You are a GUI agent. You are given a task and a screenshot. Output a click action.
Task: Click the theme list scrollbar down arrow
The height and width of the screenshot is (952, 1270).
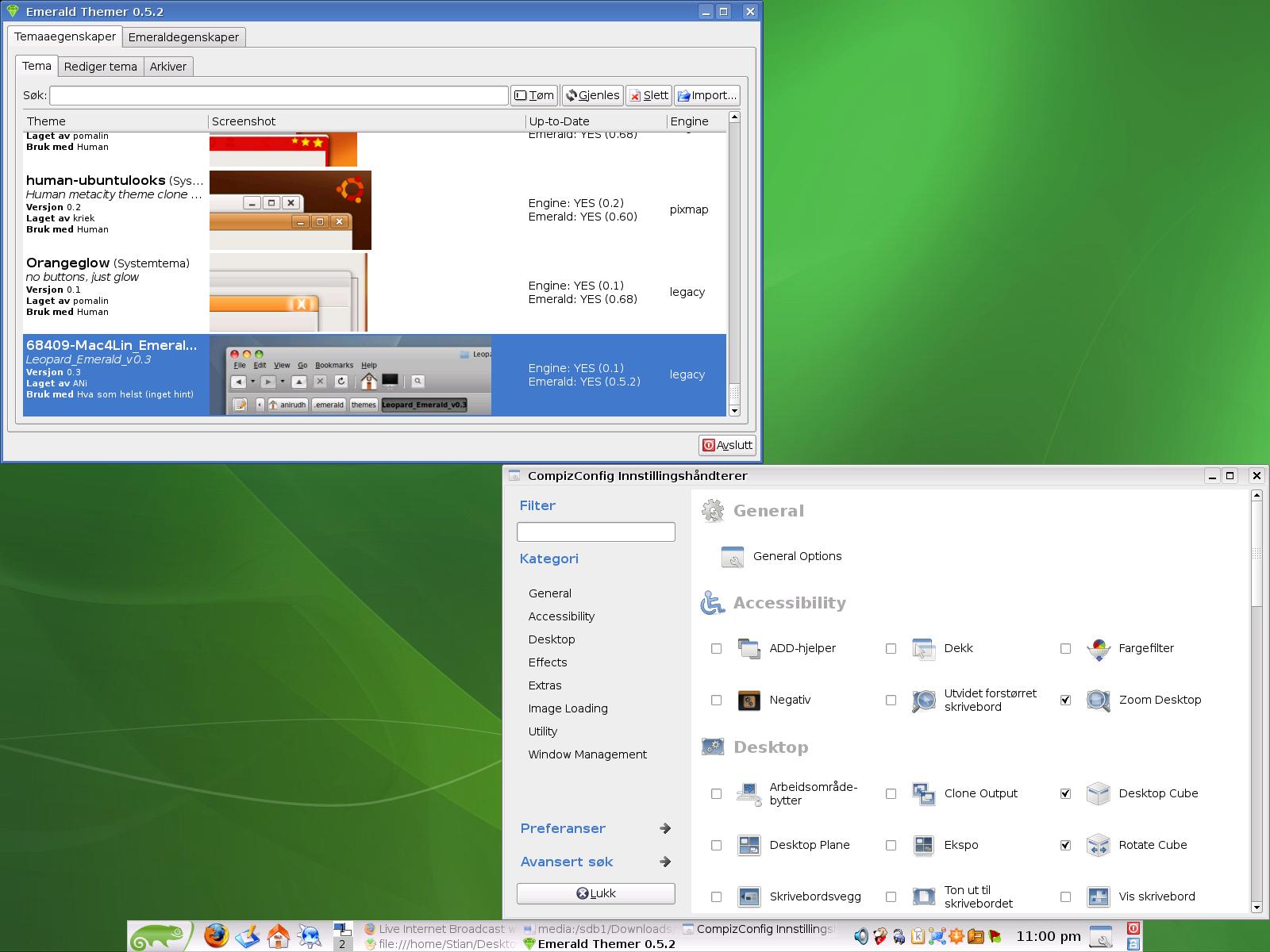734,410
